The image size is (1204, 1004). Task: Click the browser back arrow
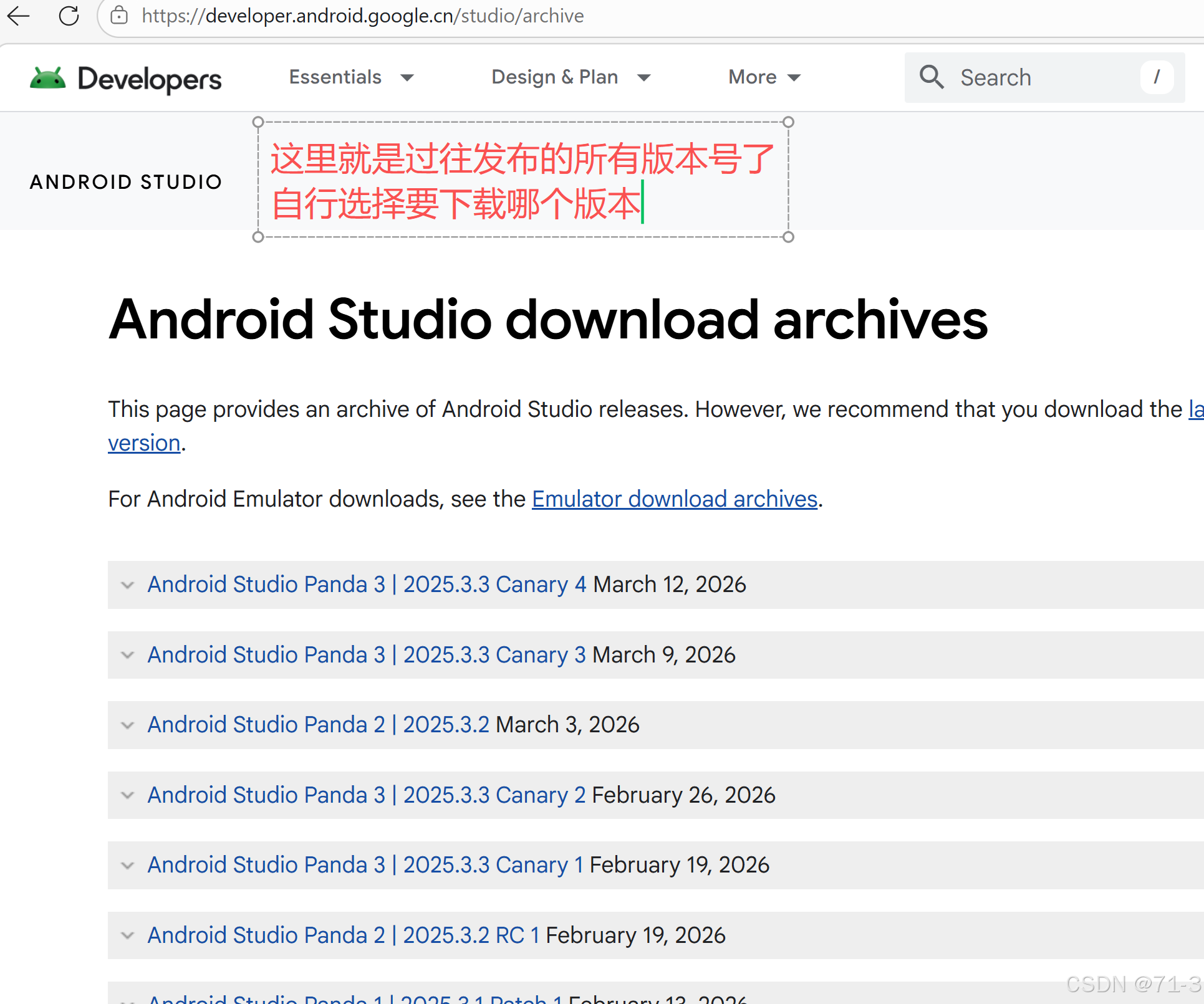19,16
